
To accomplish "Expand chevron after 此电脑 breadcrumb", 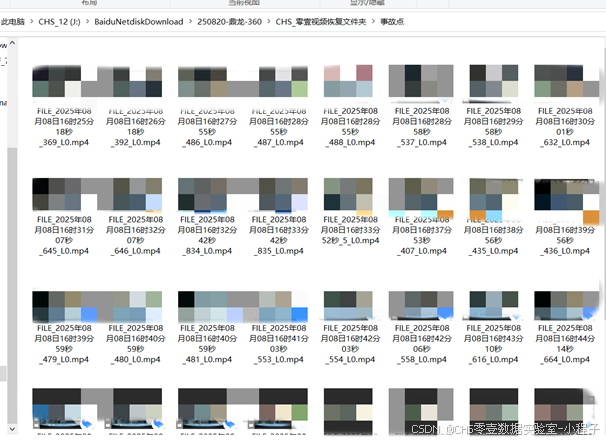I will (31, 22).
